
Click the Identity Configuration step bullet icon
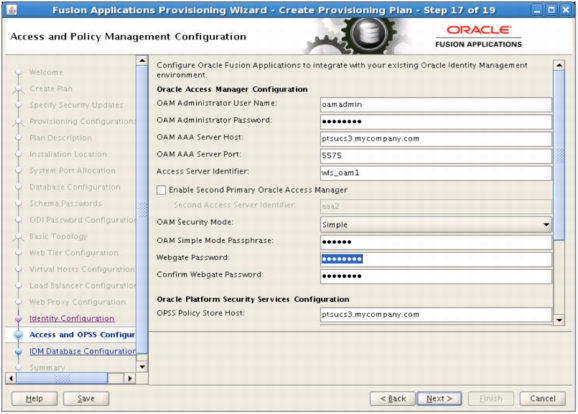[18, 319]
